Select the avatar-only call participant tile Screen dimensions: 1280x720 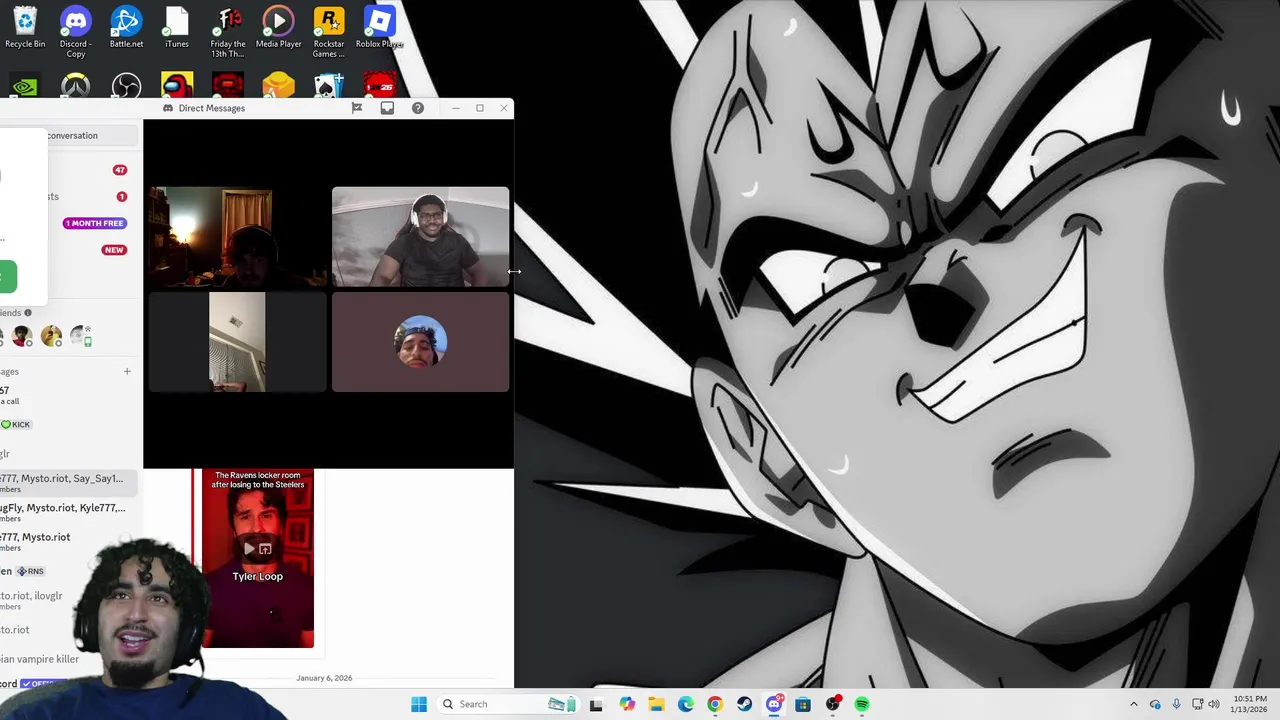coord(420,342)
